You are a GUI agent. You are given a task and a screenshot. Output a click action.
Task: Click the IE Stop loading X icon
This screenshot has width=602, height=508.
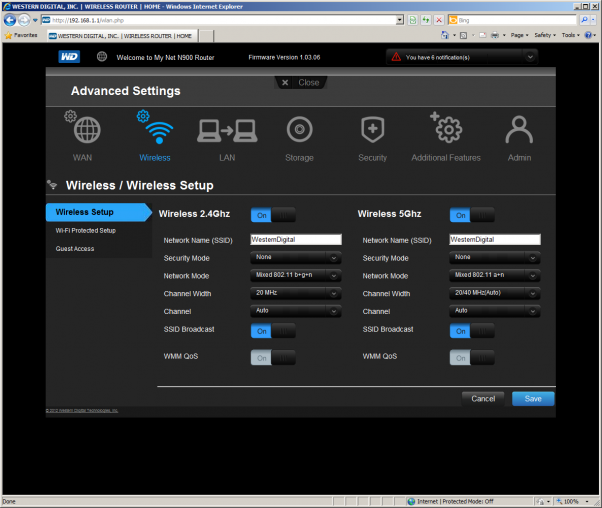439,20
